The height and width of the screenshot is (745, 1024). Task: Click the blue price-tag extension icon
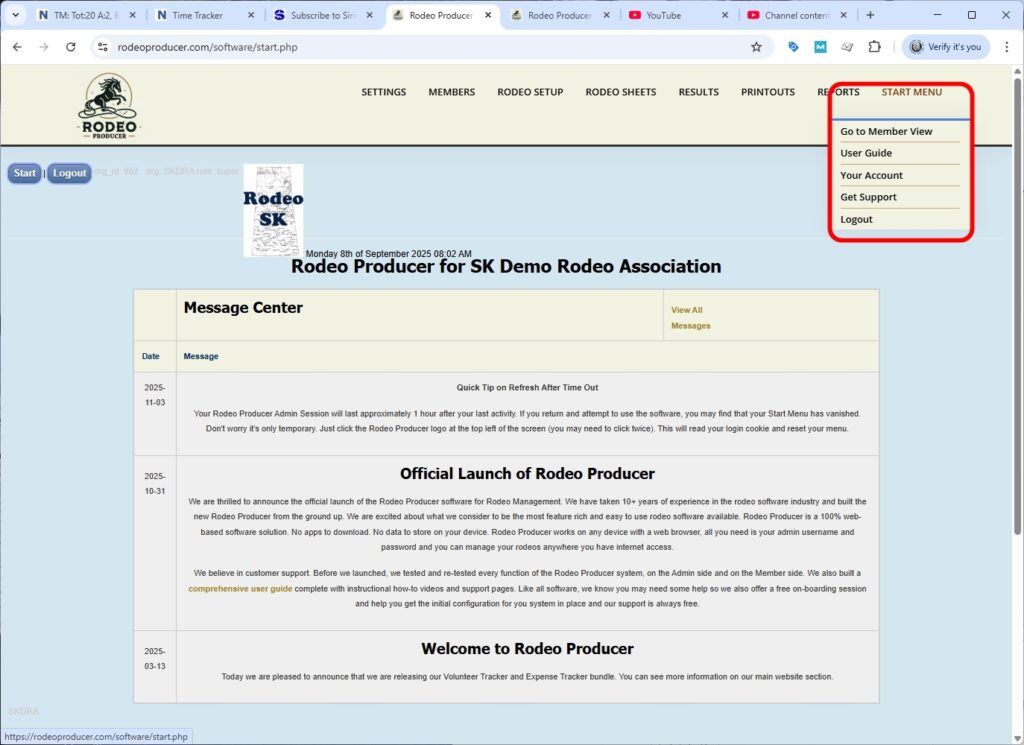coord(793,46)
